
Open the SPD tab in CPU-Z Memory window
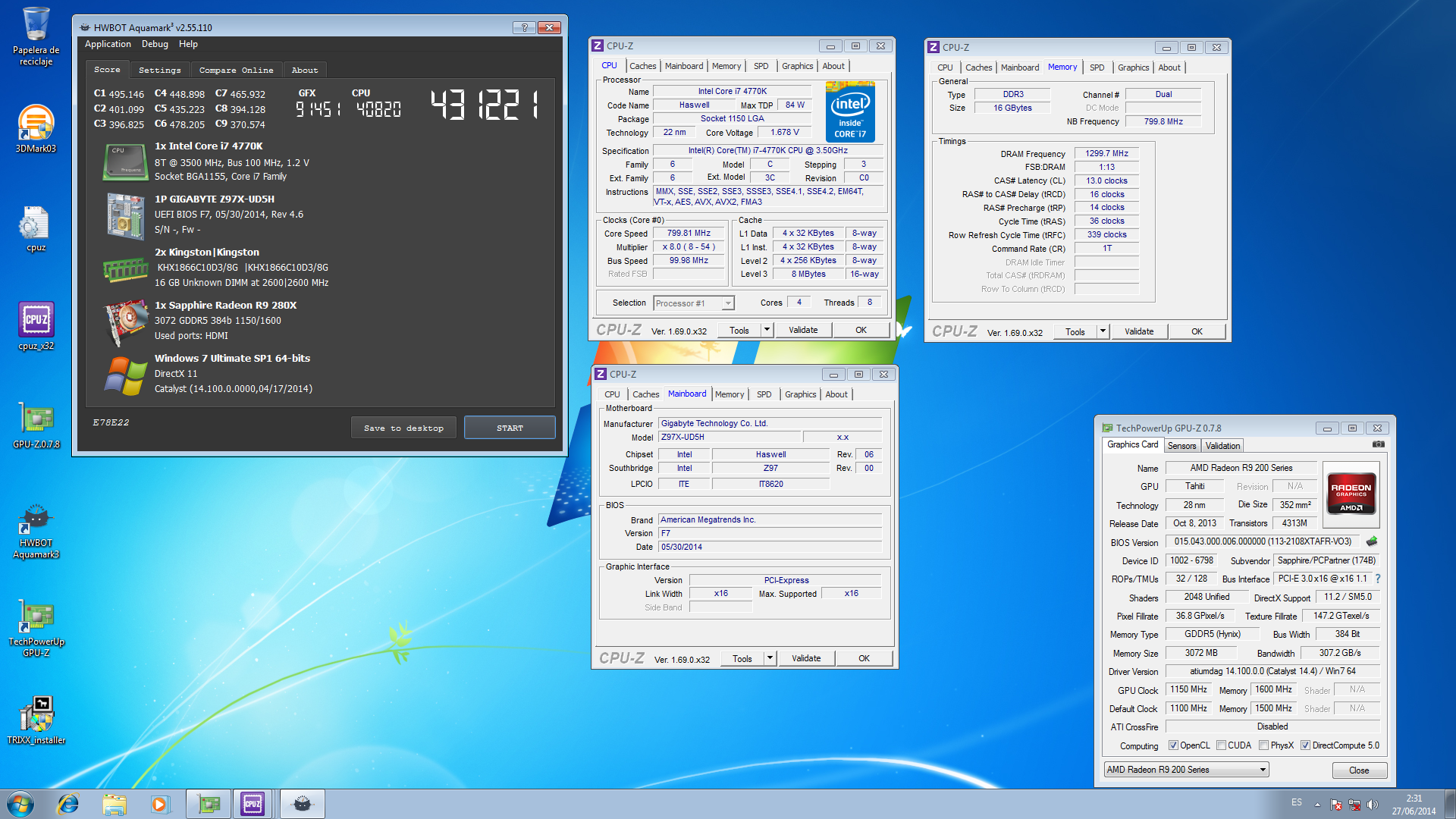coord(1097,67)
